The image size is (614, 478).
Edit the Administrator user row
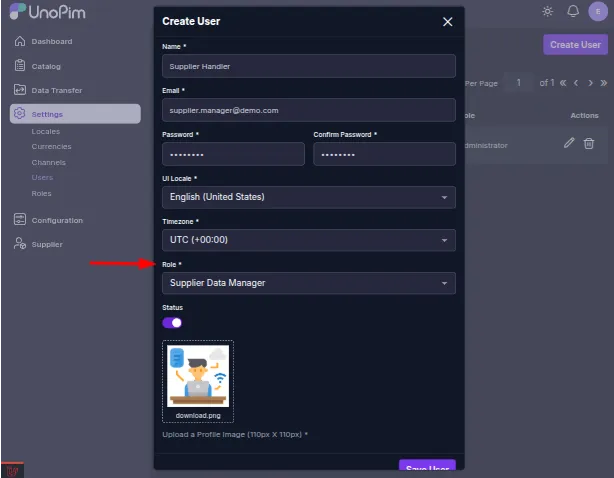pyautogui.click(x=569, y=143)
